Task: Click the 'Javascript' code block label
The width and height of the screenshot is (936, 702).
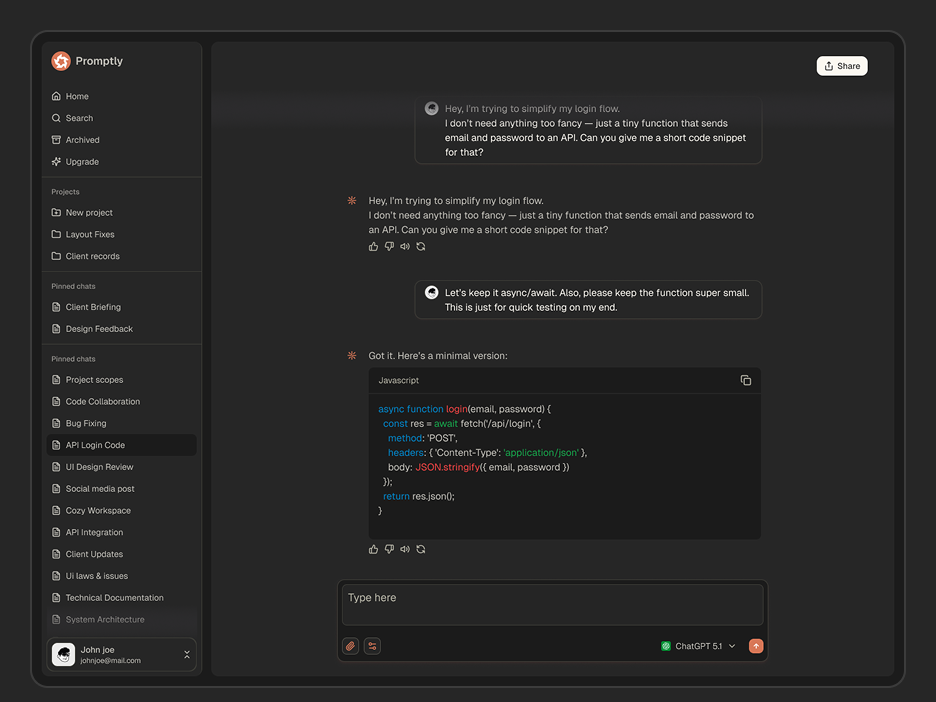Action: 398,380
